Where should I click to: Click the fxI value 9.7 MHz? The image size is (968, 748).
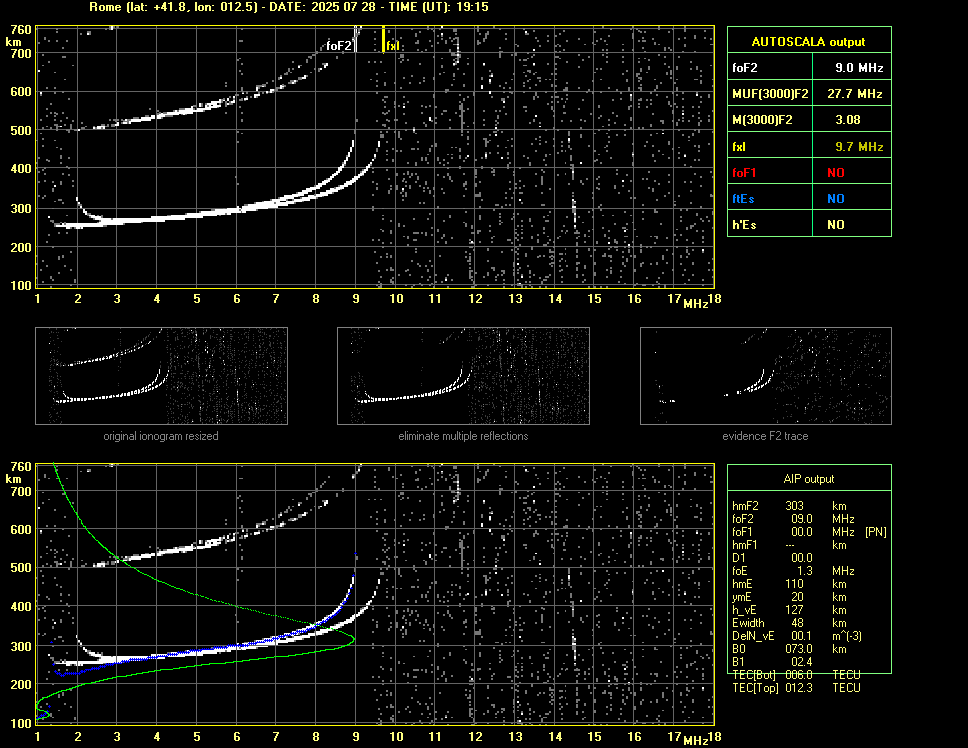tap(852, 146)
